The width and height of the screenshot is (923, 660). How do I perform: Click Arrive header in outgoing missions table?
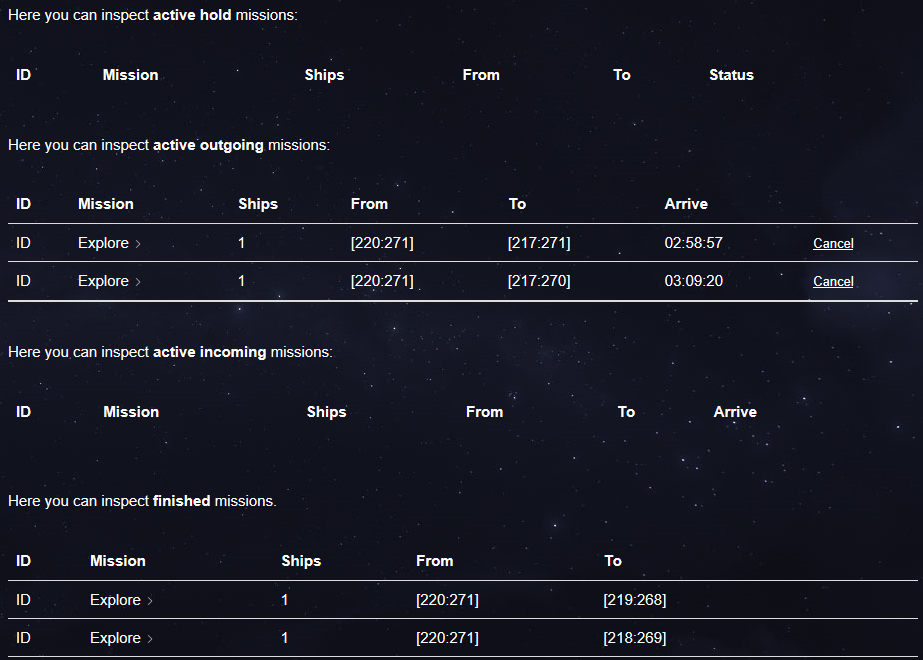tap(686, 204)
